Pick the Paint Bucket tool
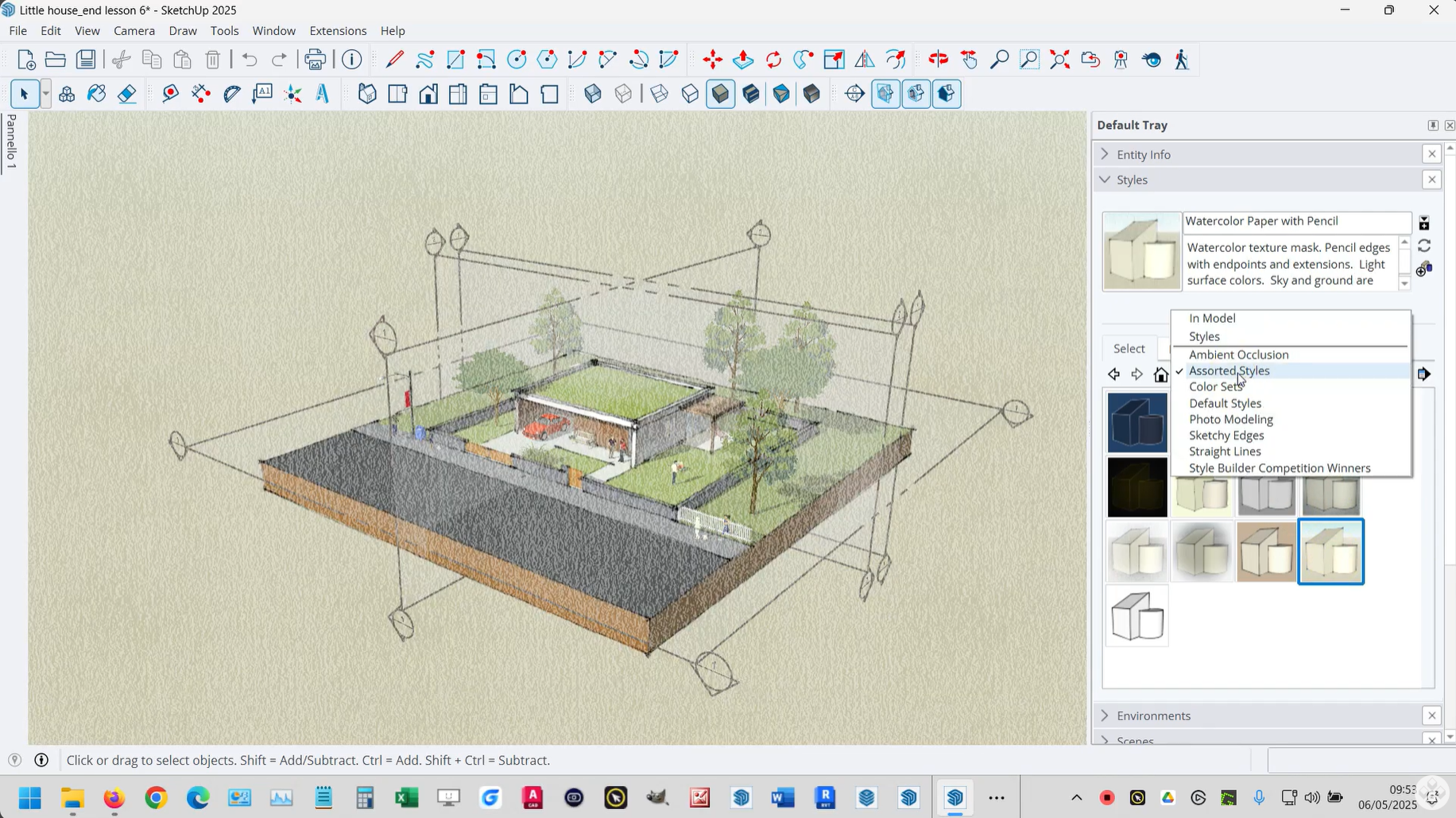 click(x=97, y=94)
